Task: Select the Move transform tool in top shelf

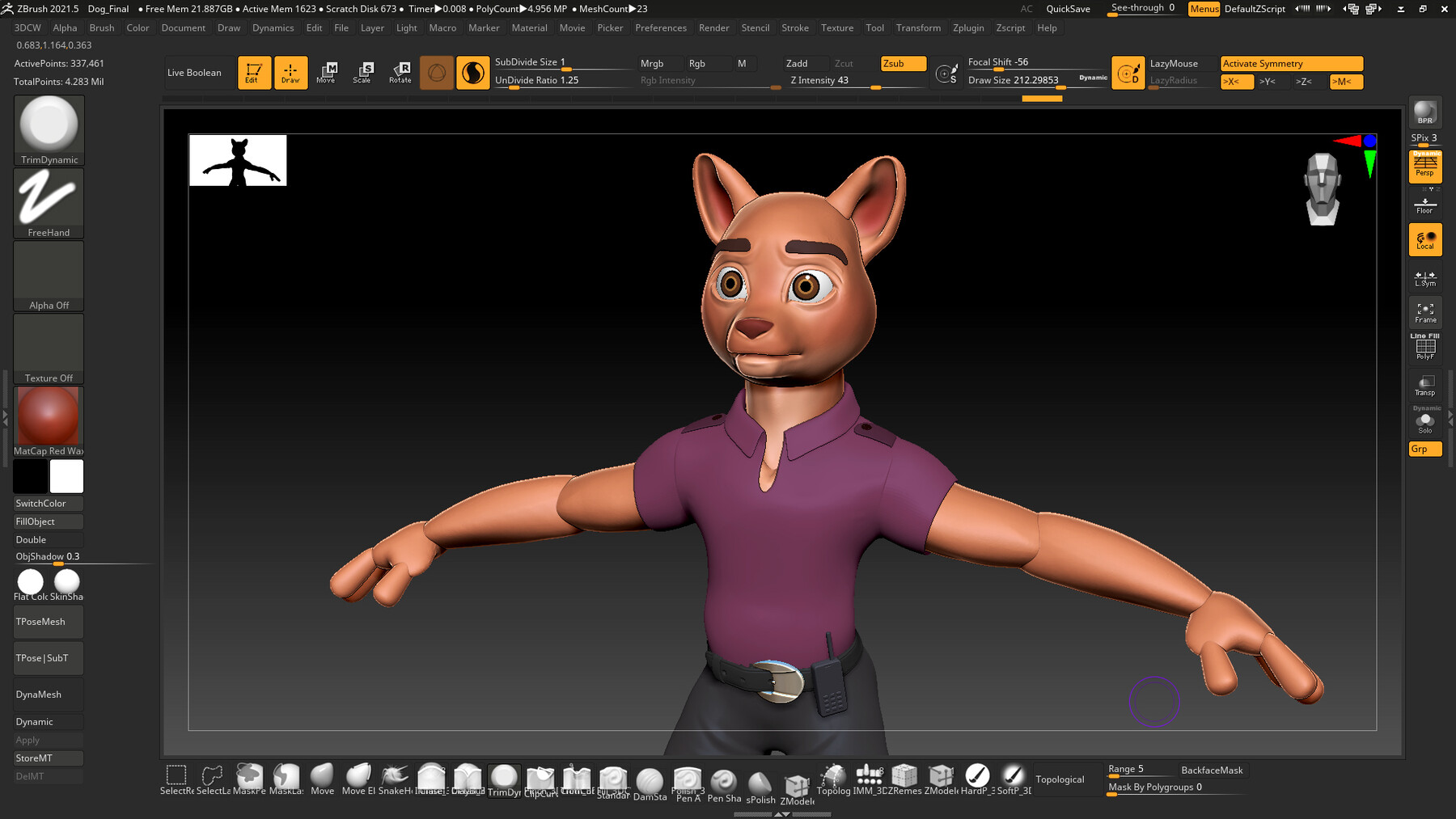Action: [x=326, y=73]
